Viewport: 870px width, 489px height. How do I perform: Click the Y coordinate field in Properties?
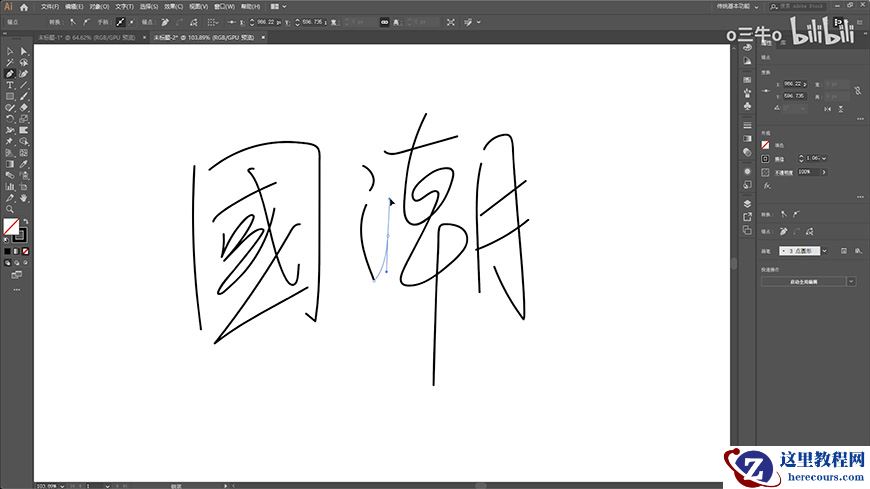tap(795, 96)
